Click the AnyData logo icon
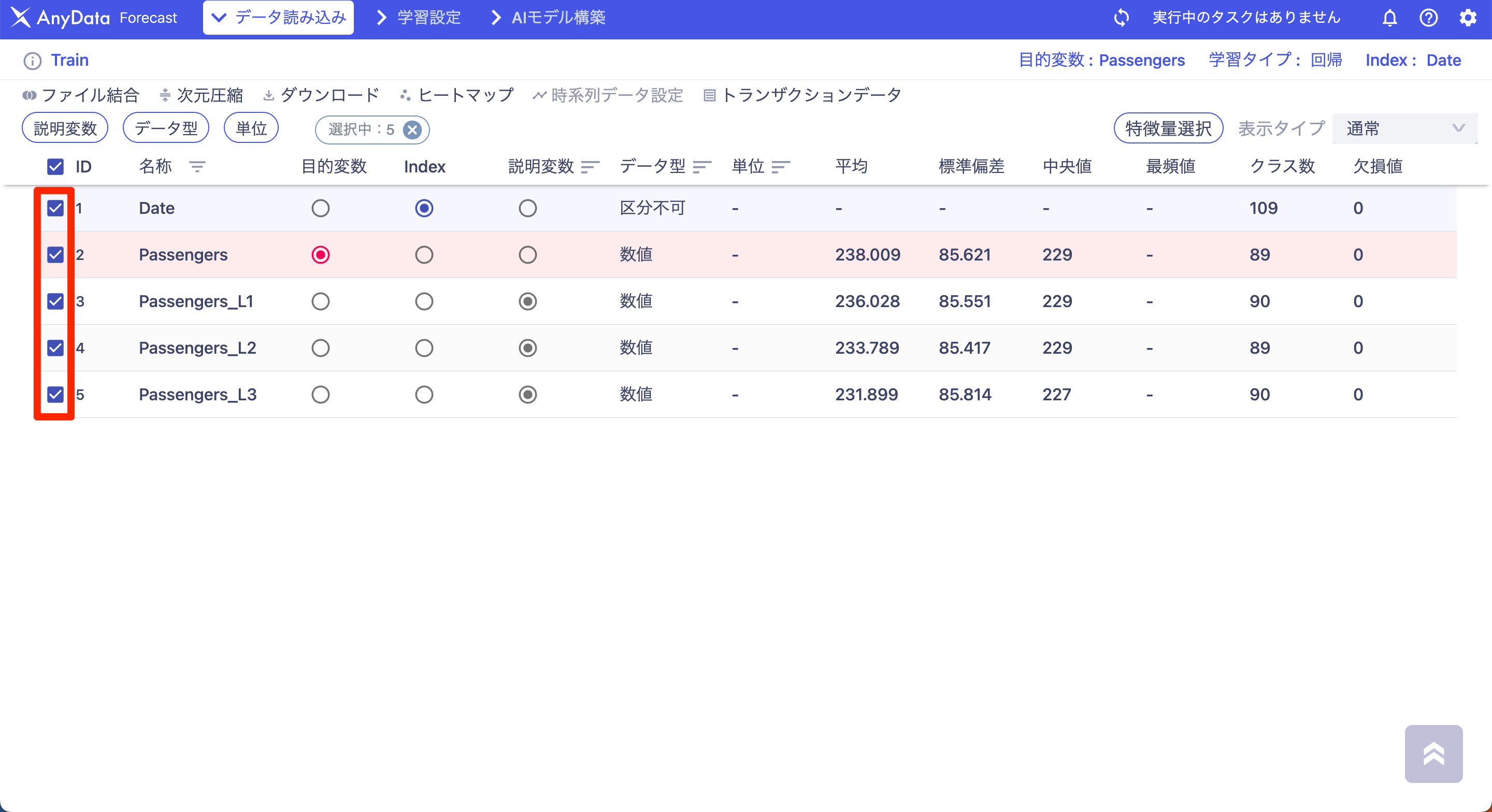This screenshot has height=812, width=1492. coord(21,18)
